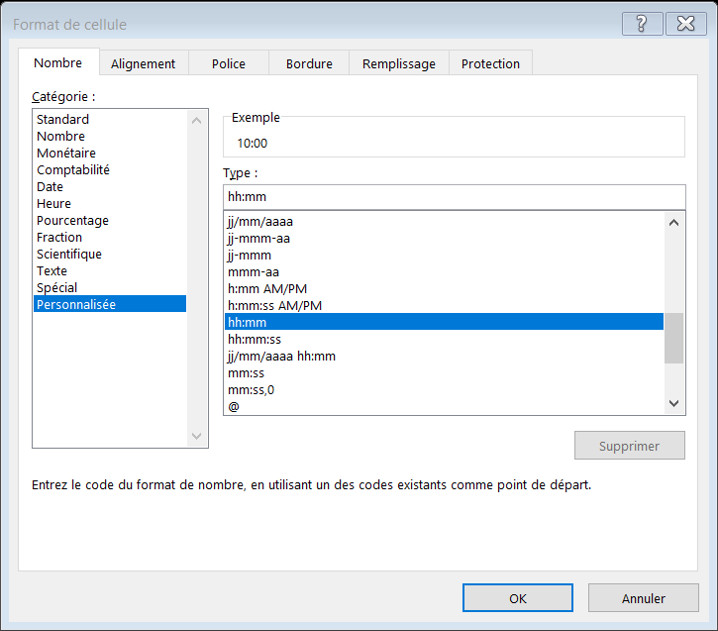Click the format list scrollbar thumb
This screenshot has height=631, width=718.
click(x=674, y=338)
